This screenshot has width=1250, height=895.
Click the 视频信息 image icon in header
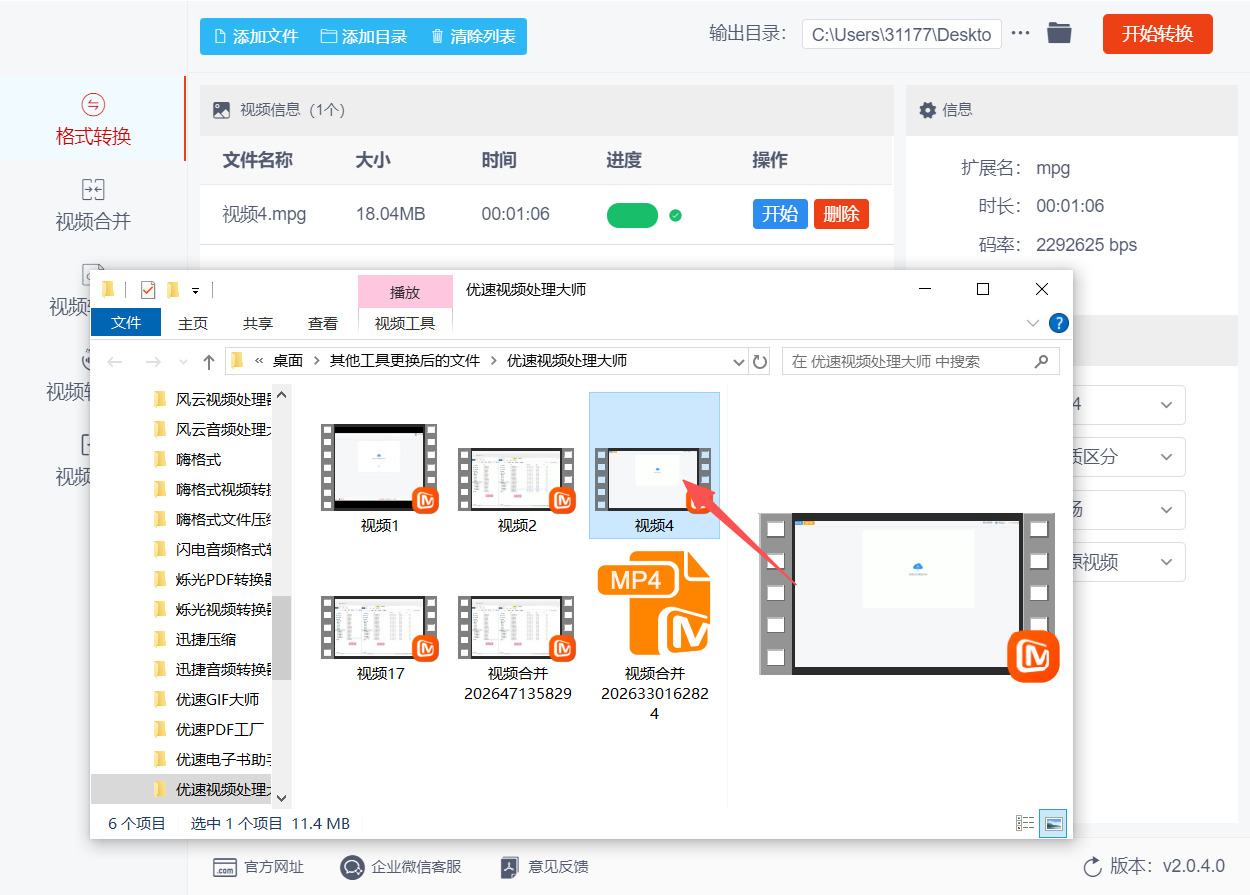221,110
